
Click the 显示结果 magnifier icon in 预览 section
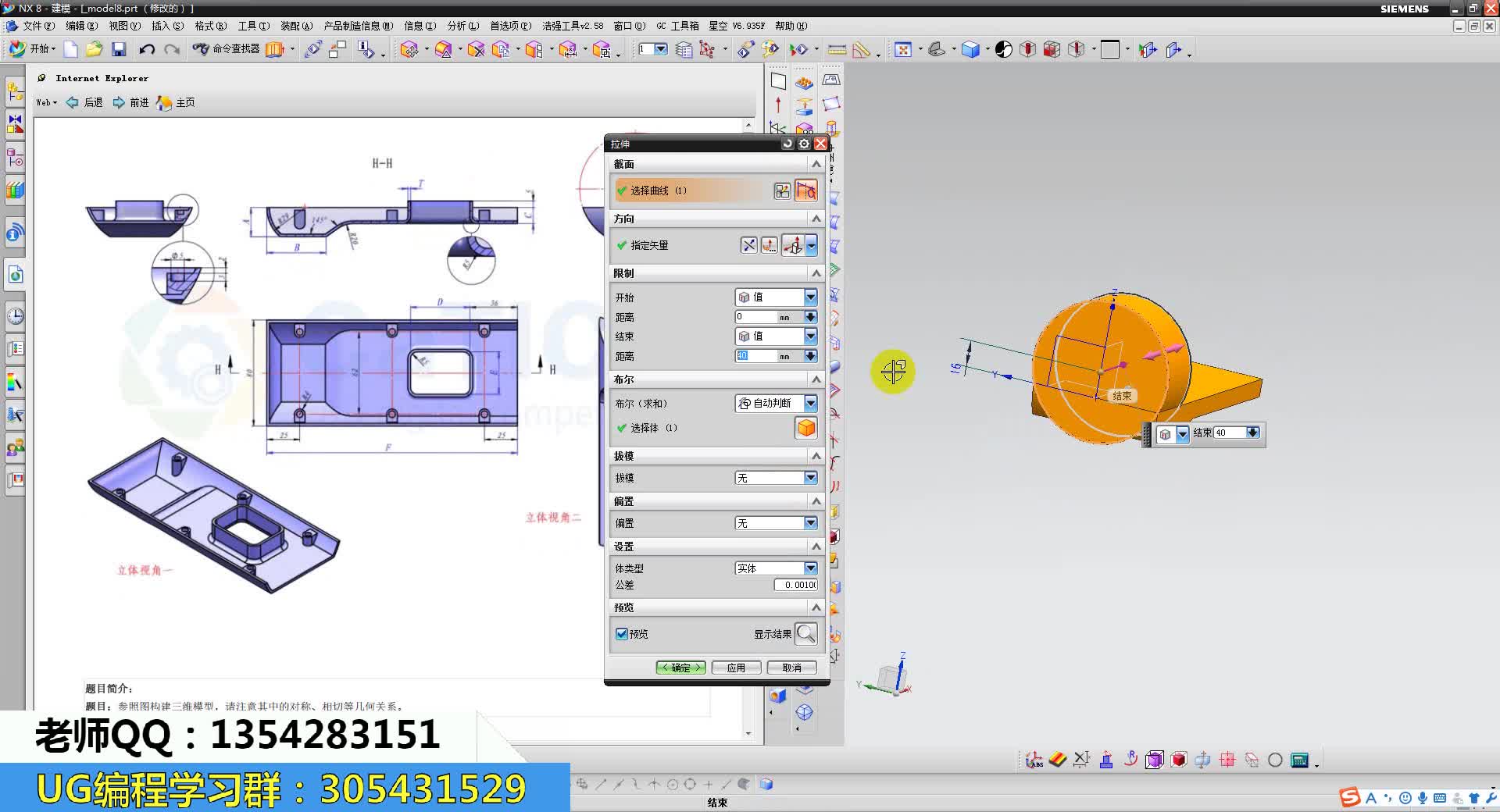pos(806,634)
